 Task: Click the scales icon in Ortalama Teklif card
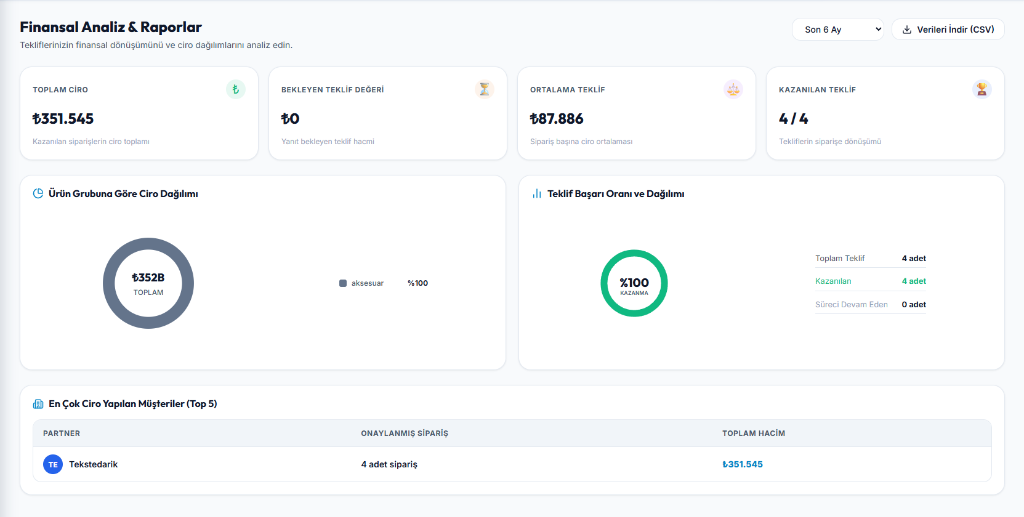[x=733, y=89]
